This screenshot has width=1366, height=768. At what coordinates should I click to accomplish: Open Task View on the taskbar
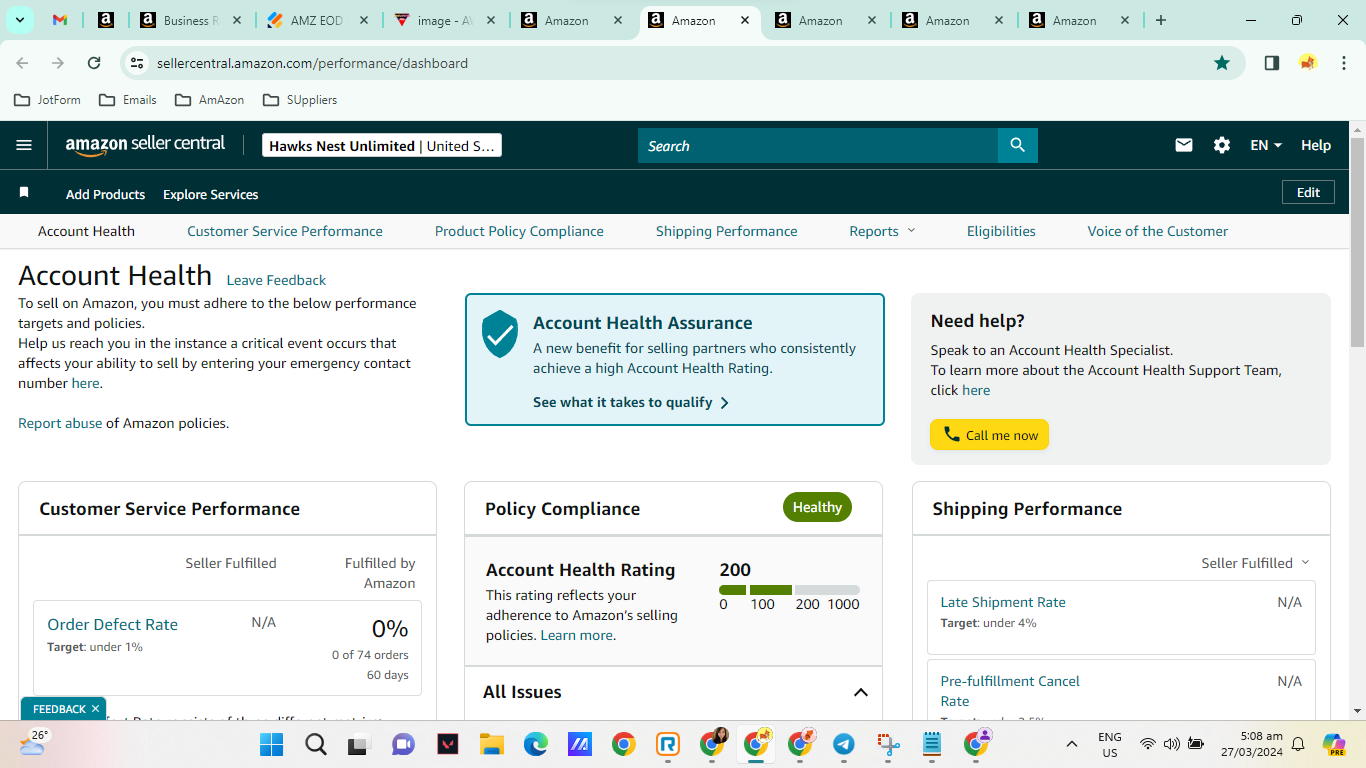coord(359,744)
